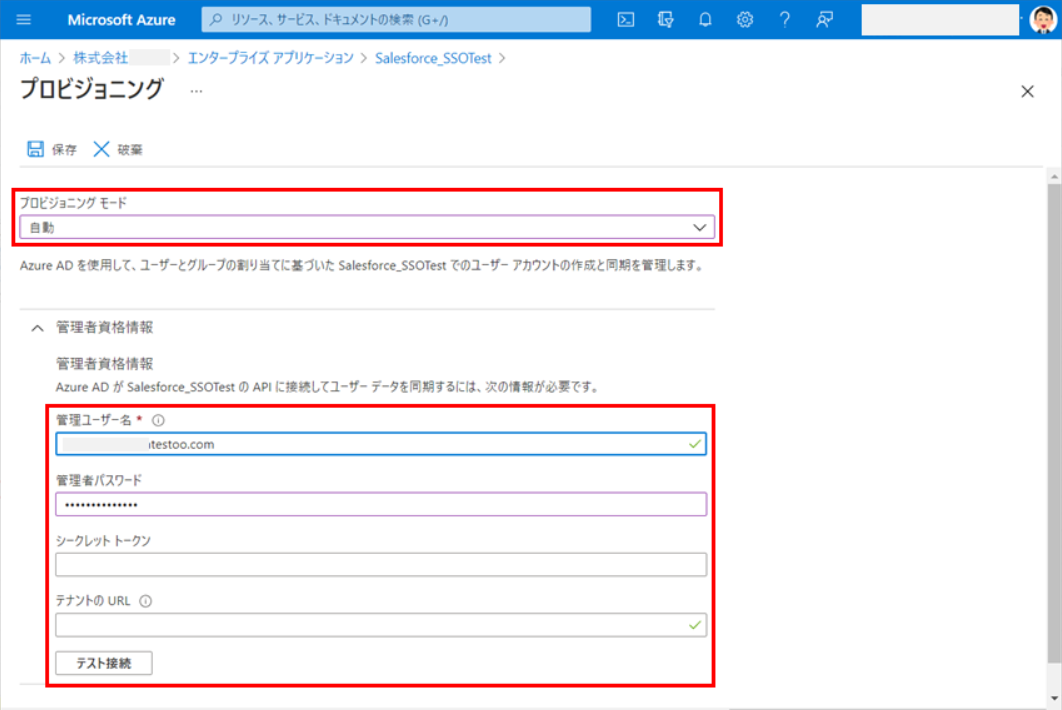
Task: Click 破棄 to discard changes
Action: 130,150
